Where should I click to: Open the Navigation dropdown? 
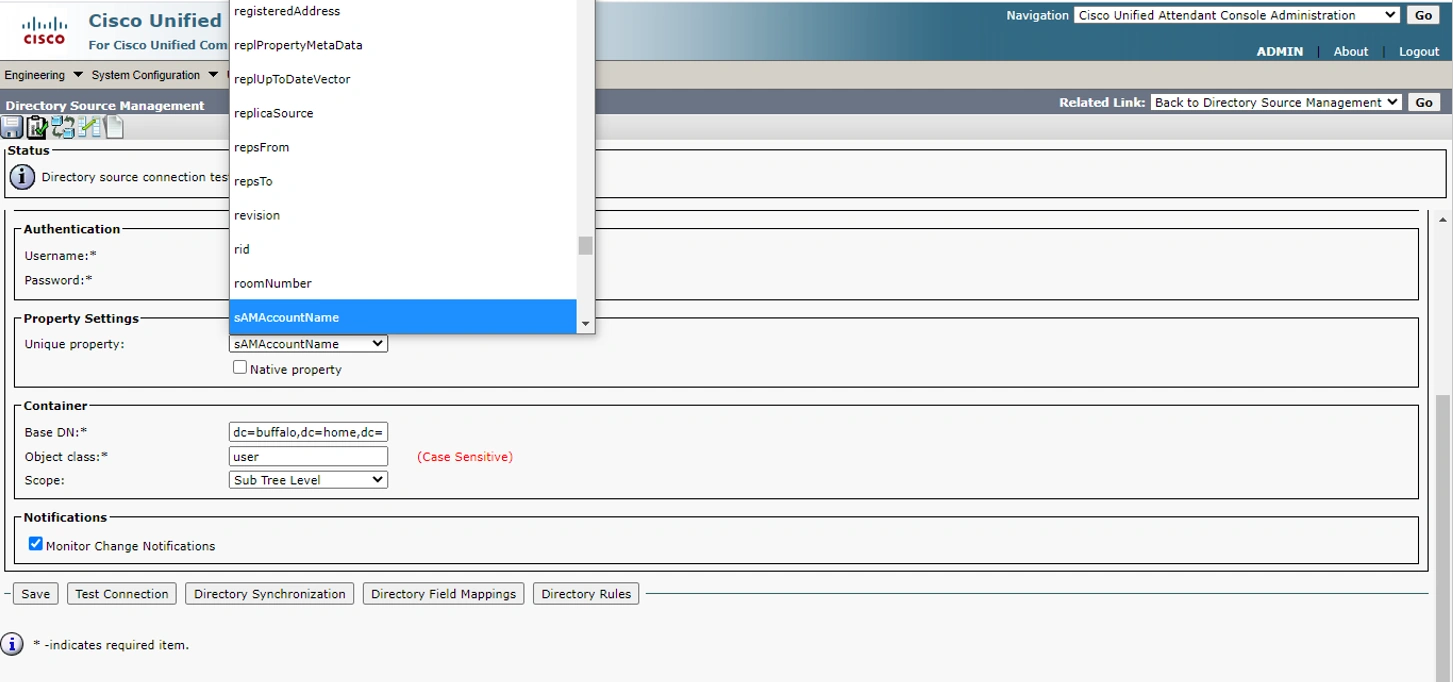(x=1236, y=15)
